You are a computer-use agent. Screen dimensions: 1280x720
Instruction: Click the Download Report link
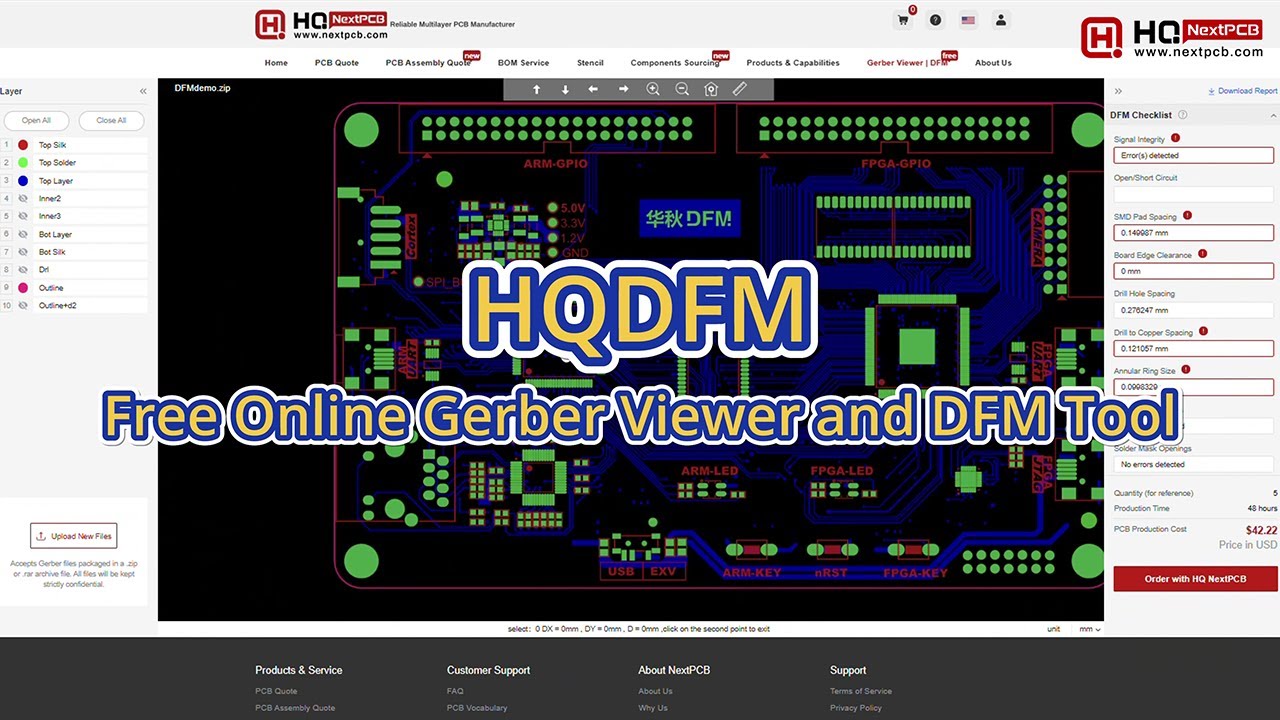point(1243,91)
